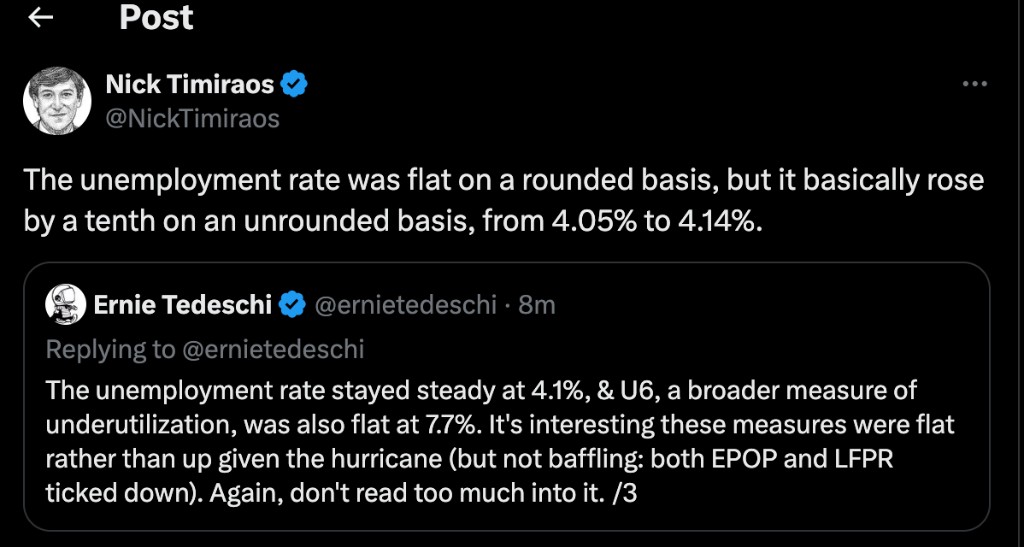
Task: Click the verified badge next to Ernie Tedeschi
Action: [293, 304]
